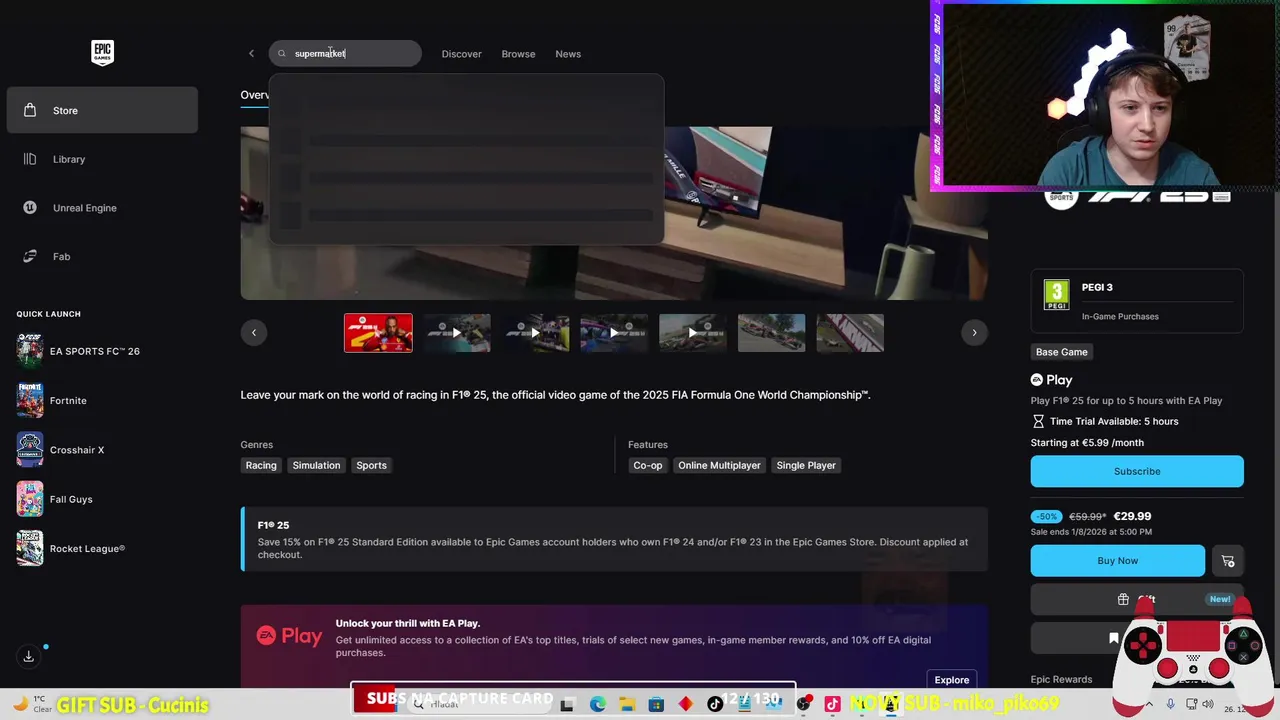The image size is (1280, 720).
Task: Click the PEGI 3 rating icon
Action: (1056, 295)
